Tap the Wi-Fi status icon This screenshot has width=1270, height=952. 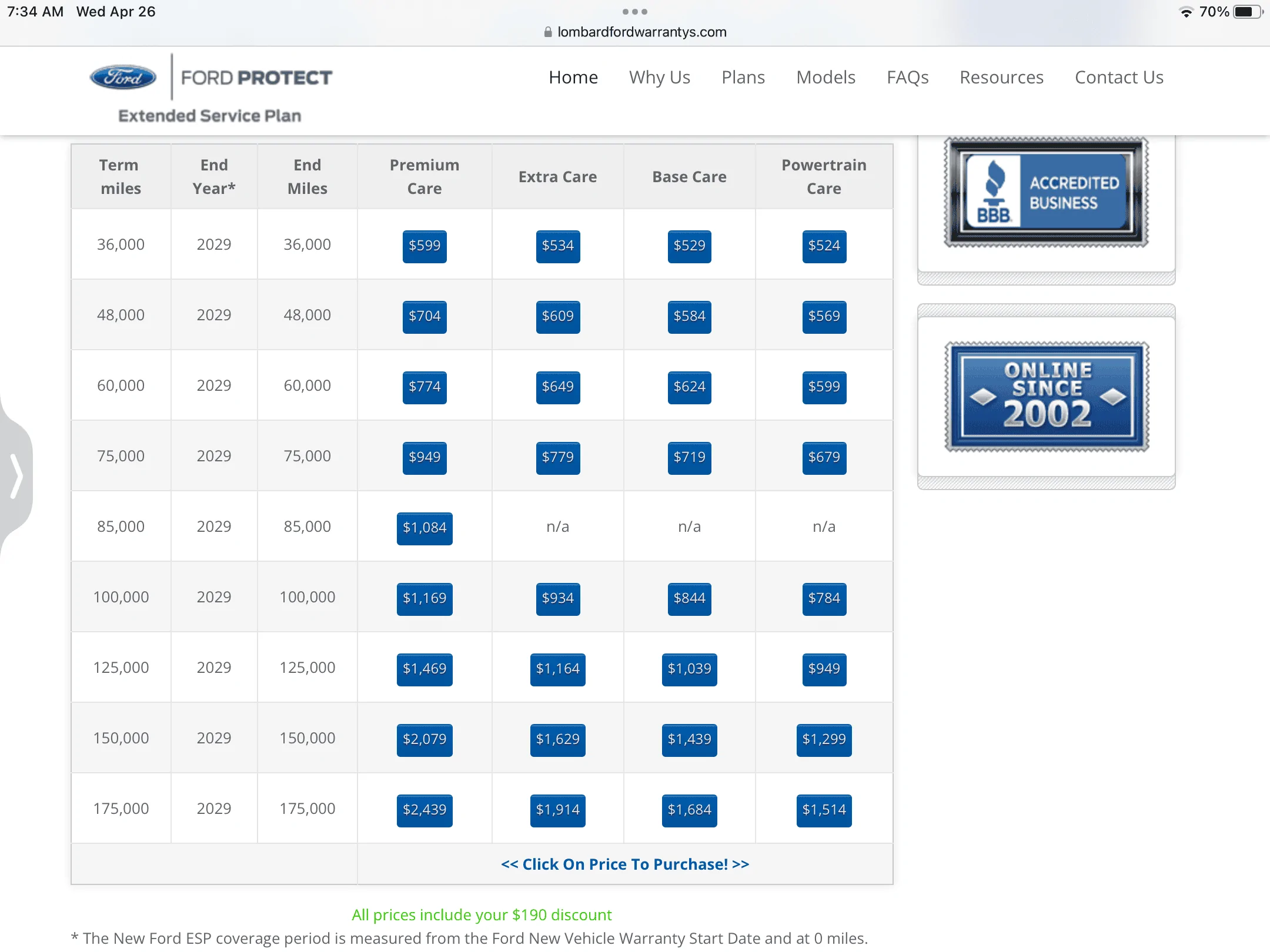[1186, 12]
